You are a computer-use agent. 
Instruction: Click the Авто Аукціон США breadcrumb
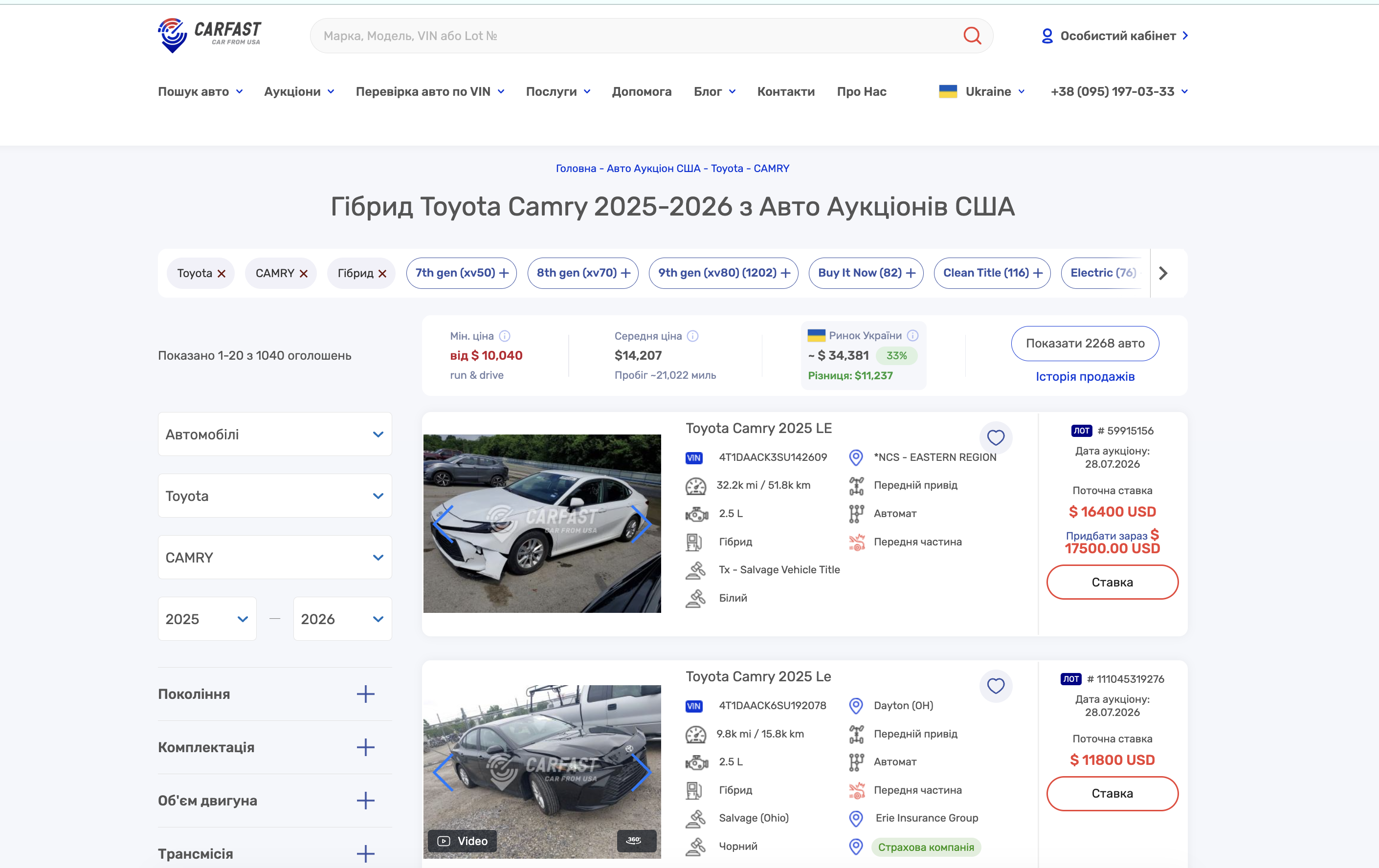(x=653, y=168)
